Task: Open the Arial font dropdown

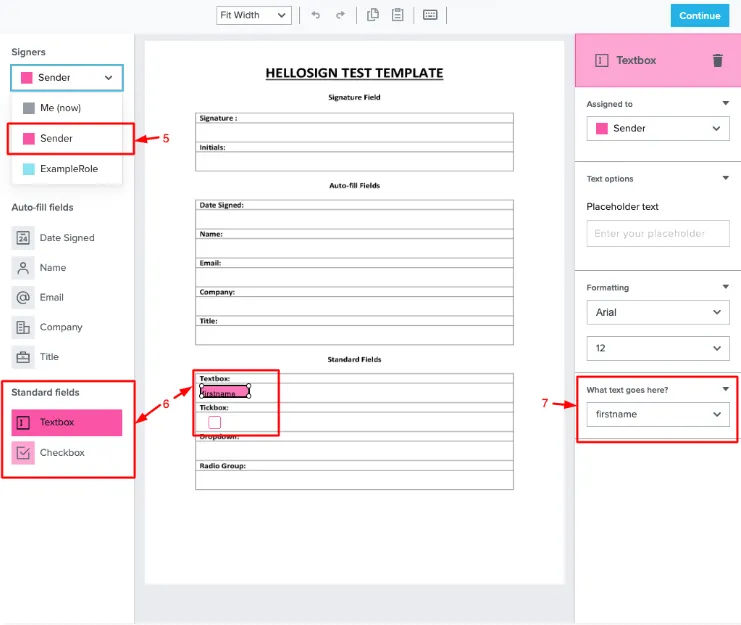Action: 658,312
